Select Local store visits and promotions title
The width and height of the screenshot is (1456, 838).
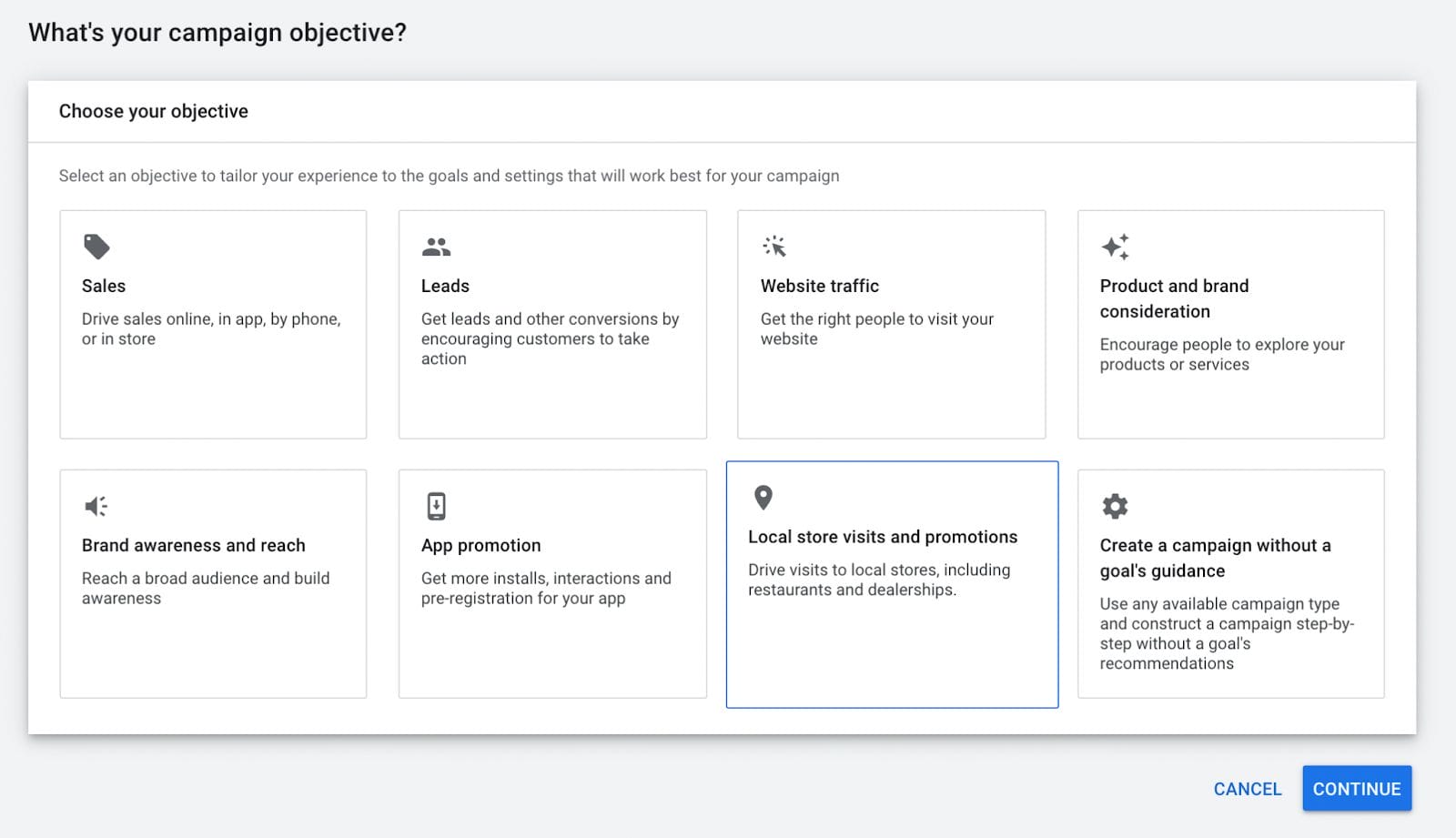pos(883,537)
